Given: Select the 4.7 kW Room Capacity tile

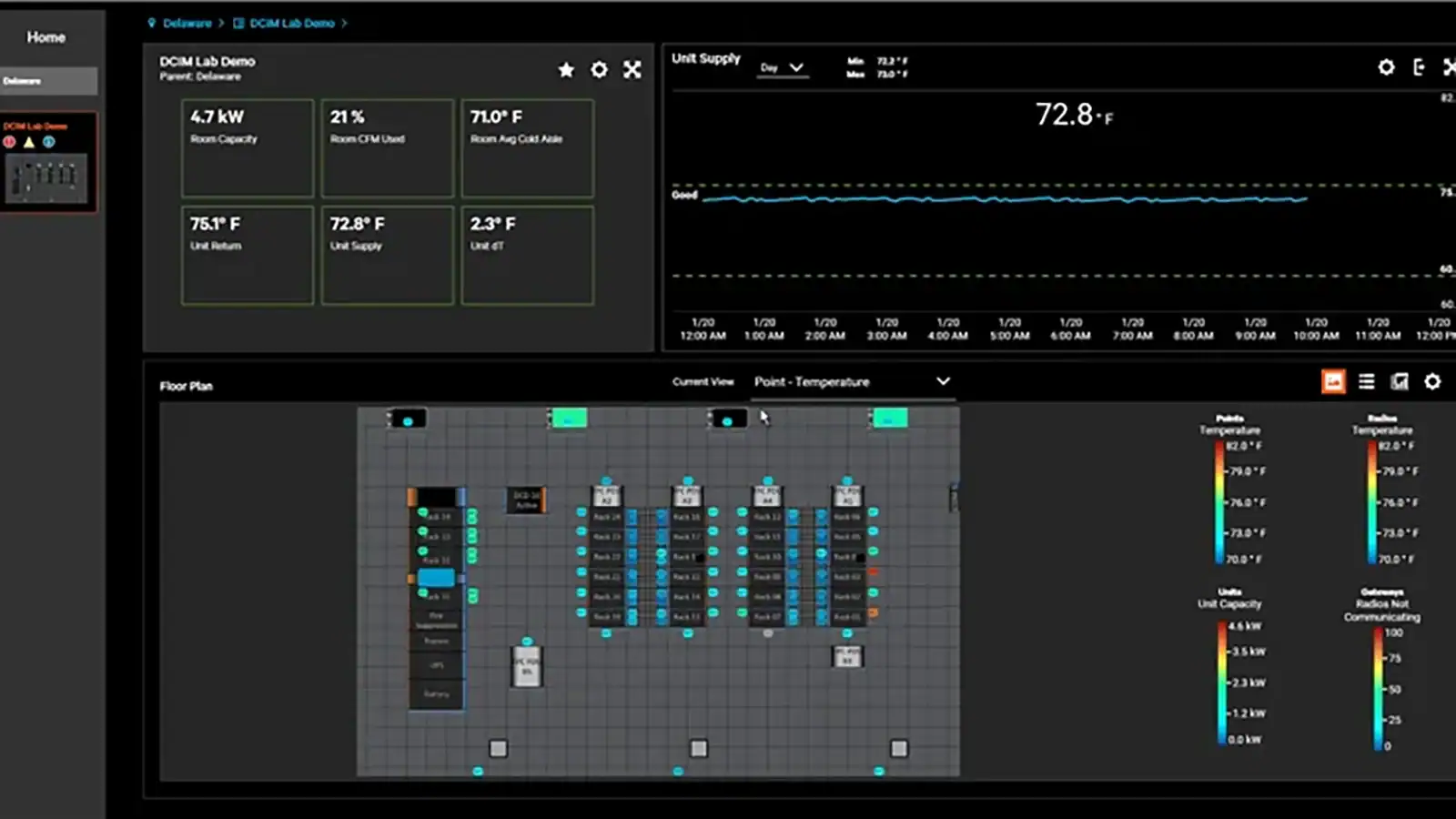Looking at the screenshot, I should click(248, 148).
